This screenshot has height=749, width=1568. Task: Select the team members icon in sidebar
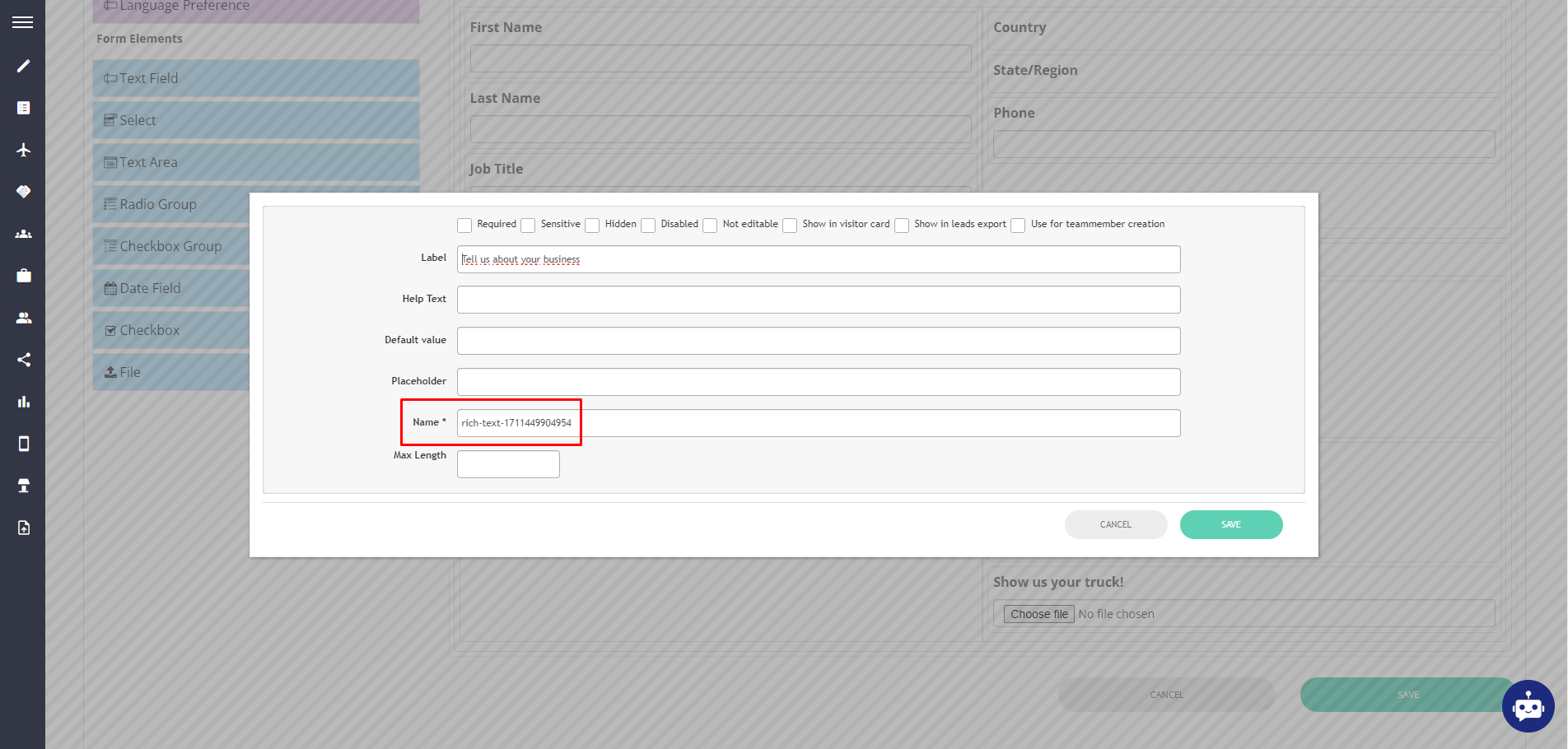click(x=23, y=317)
